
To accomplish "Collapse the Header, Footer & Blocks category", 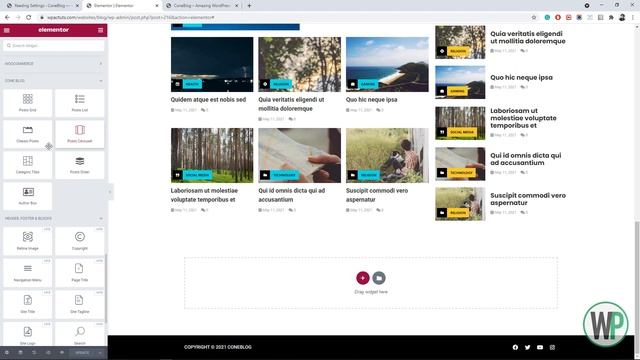I will click(x=53, y=218).
